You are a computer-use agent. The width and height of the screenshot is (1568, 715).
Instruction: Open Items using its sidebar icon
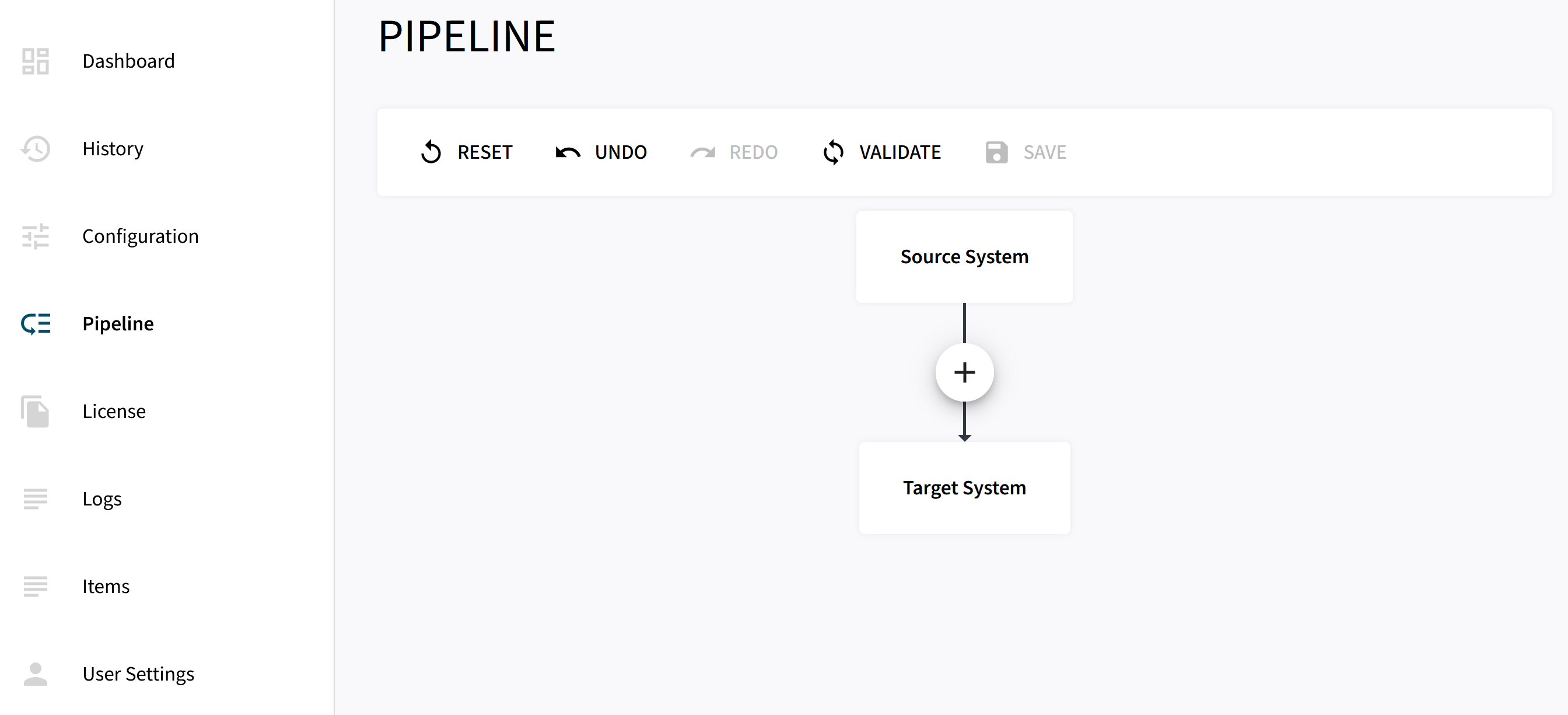point(36,587)
